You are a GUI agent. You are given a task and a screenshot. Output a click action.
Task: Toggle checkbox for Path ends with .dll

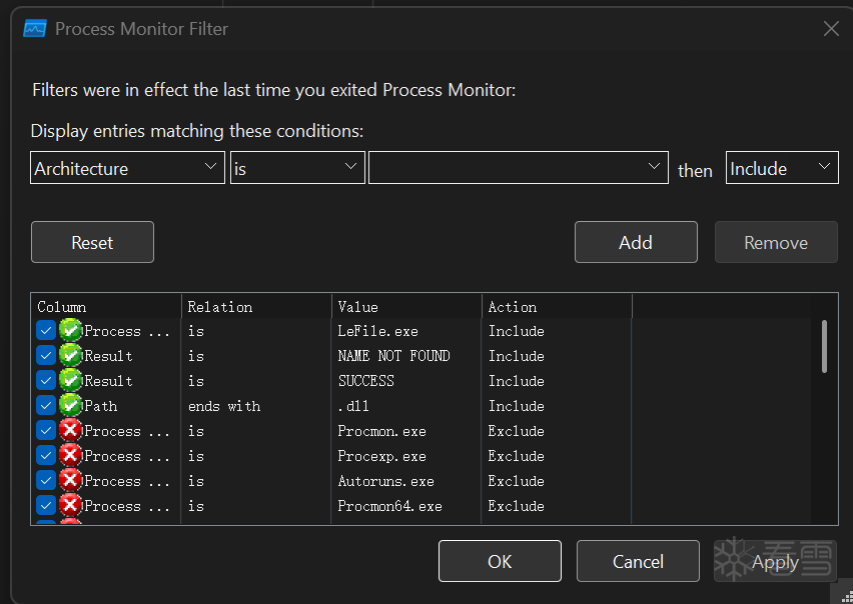pos(46,405)
